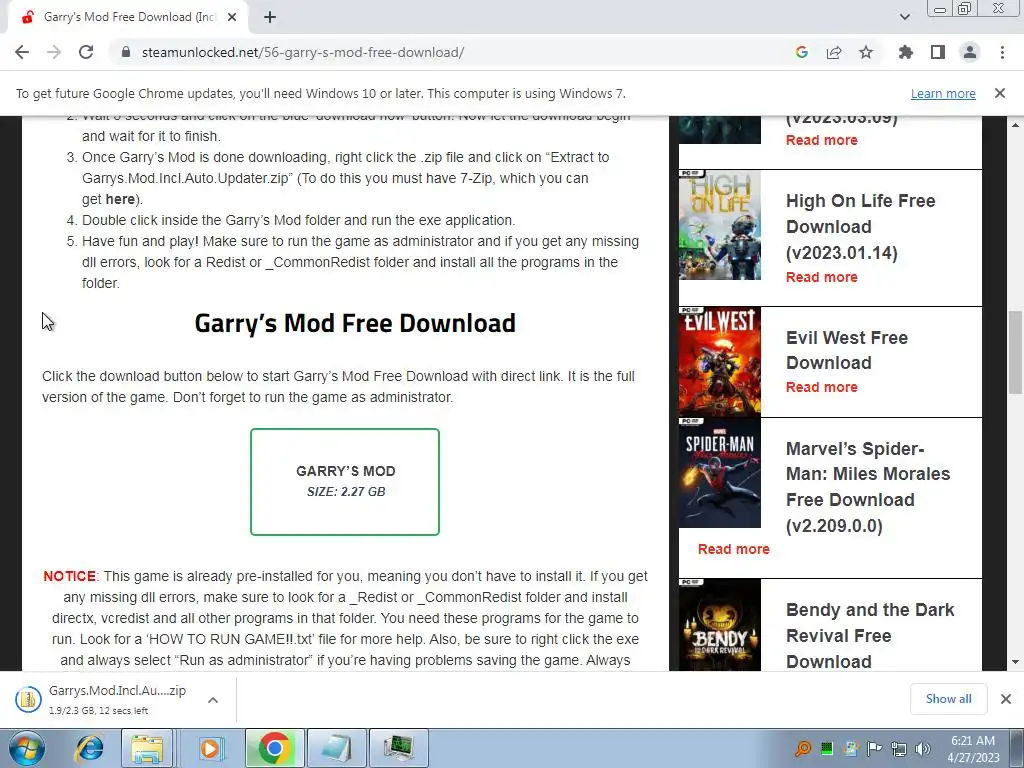Click the Chrome taskbar icon

click(x=274, y=748)
